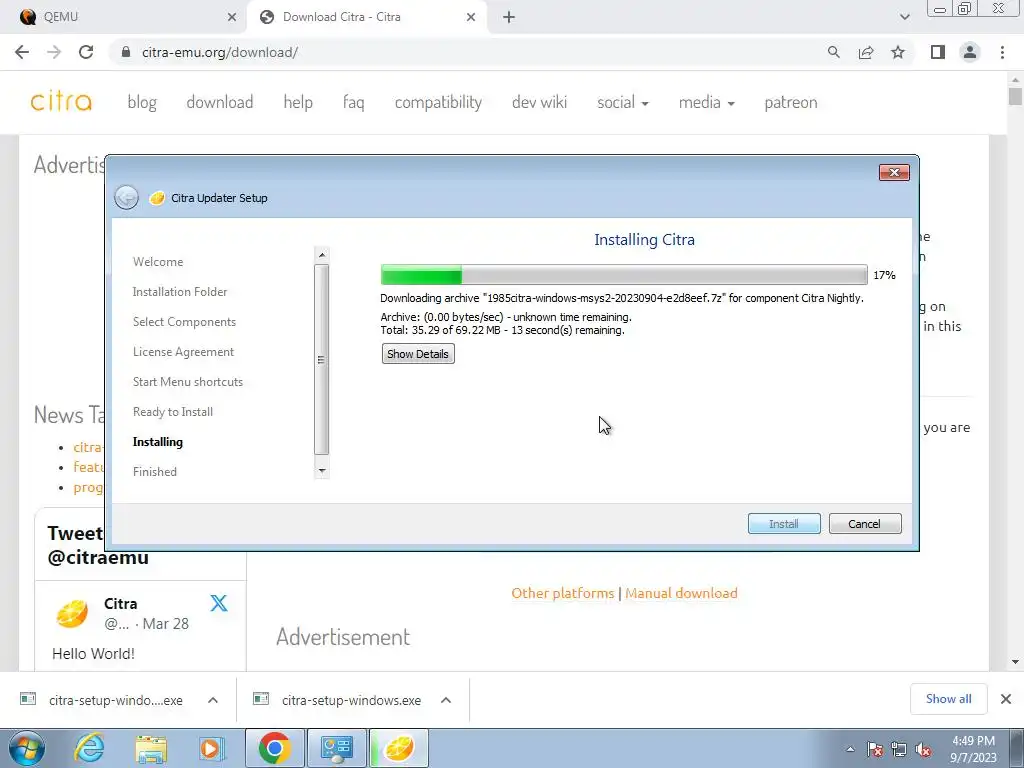Click the Chrome forward arrow

click(x=54, y=52)
